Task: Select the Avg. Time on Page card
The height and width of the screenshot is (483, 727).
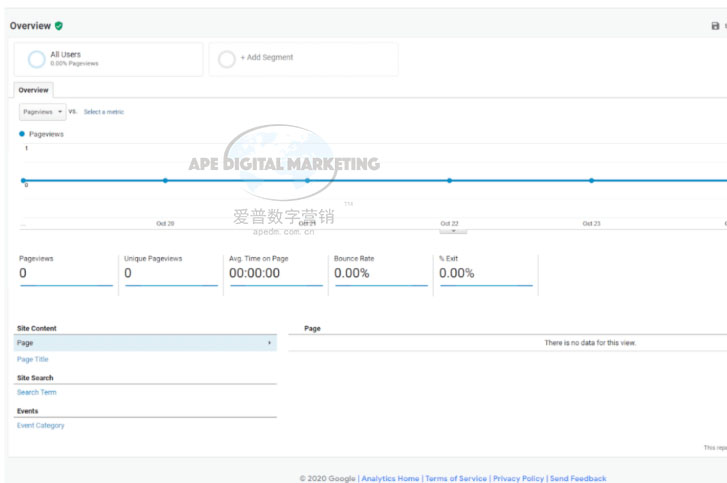Action: coord(276,272)
